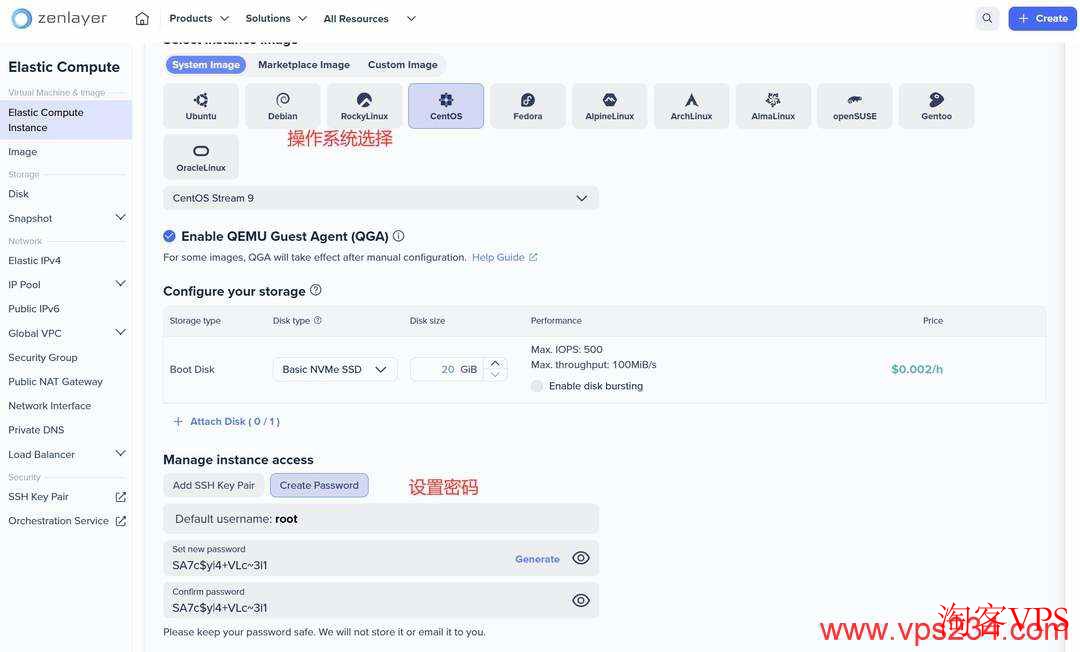Select the Debian system image

[x=282, y=105]
